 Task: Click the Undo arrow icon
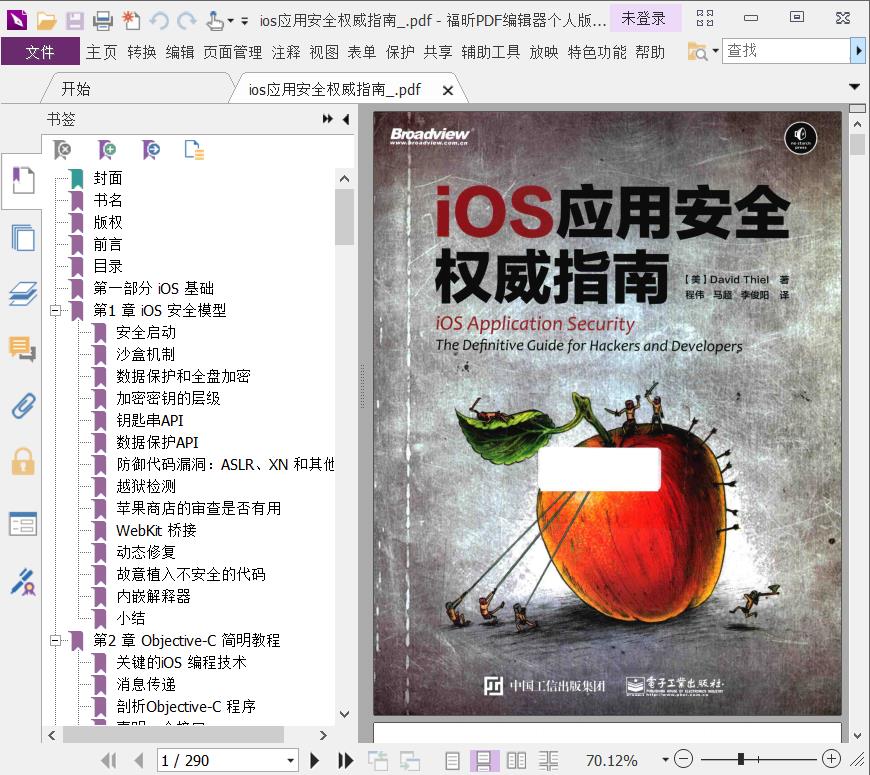coord(159,21)
